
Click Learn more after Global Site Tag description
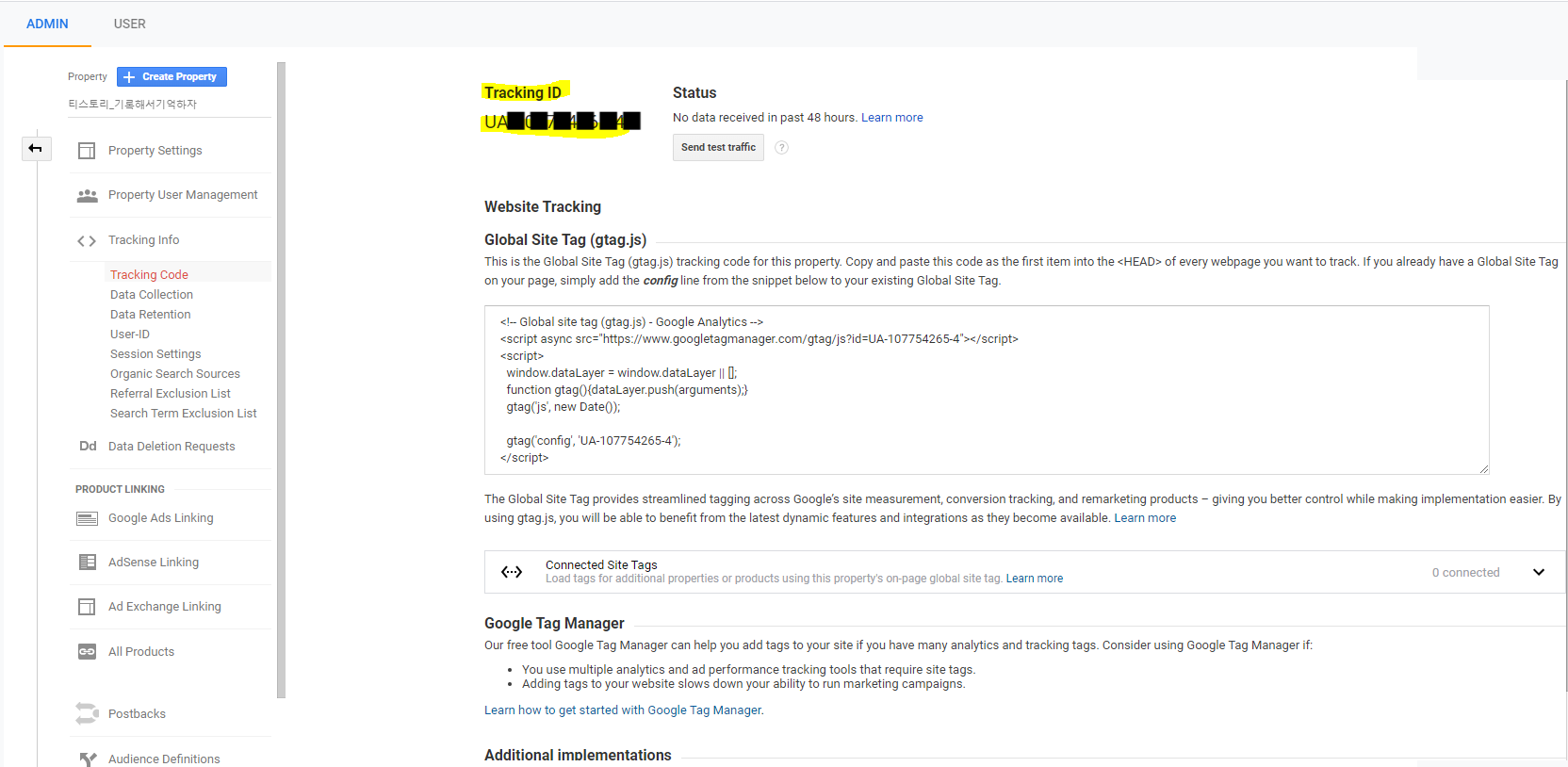1145,518
